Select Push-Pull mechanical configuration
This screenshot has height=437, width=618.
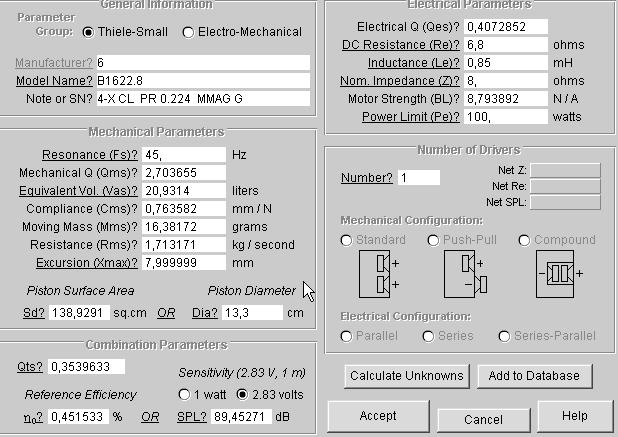(x=433, y=240)
